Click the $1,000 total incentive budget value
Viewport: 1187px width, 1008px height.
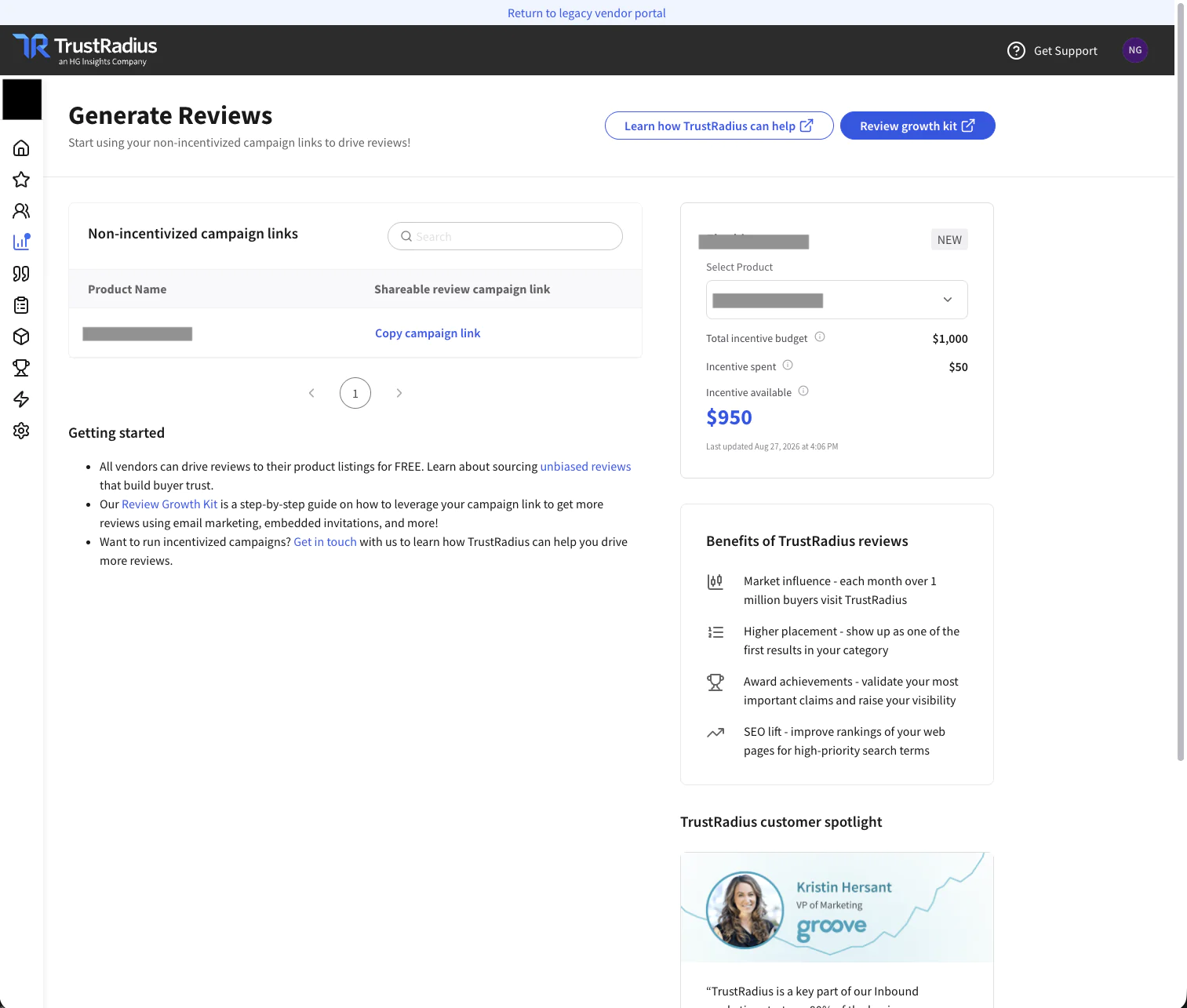tap(950, 339)
